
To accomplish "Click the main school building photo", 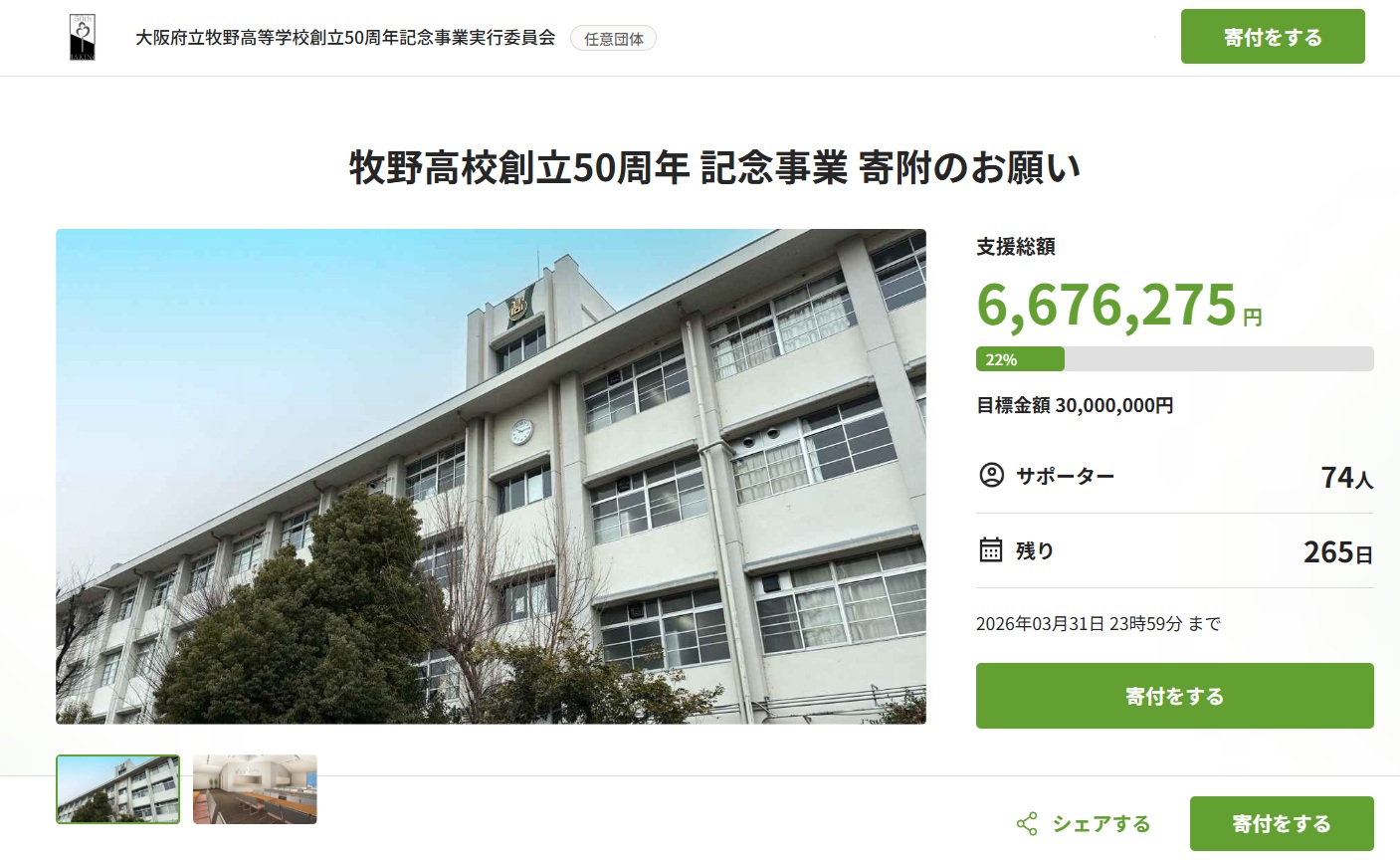I will [x=491, y=477].
